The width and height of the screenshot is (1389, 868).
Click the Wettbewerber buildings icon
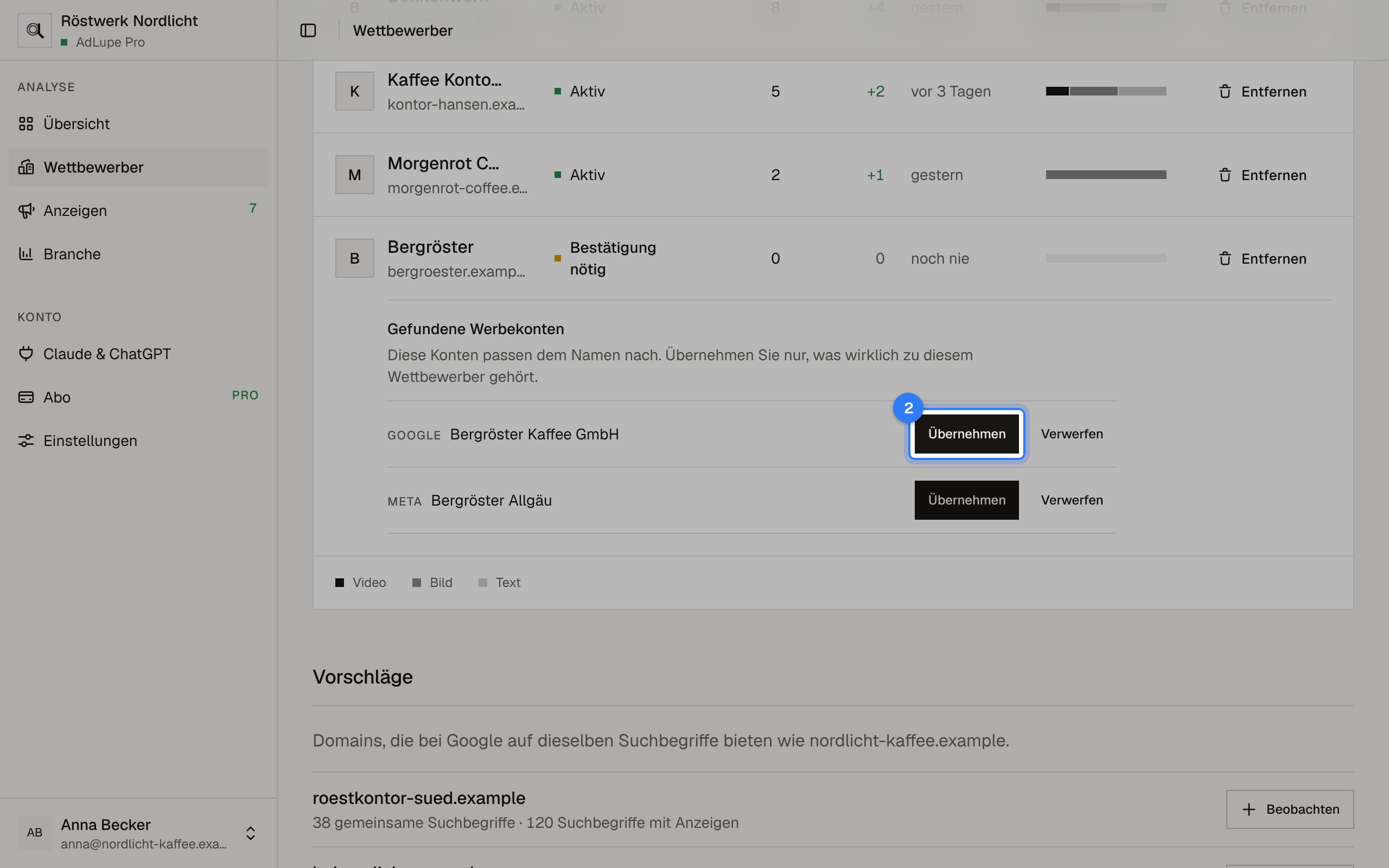(26, 167)
